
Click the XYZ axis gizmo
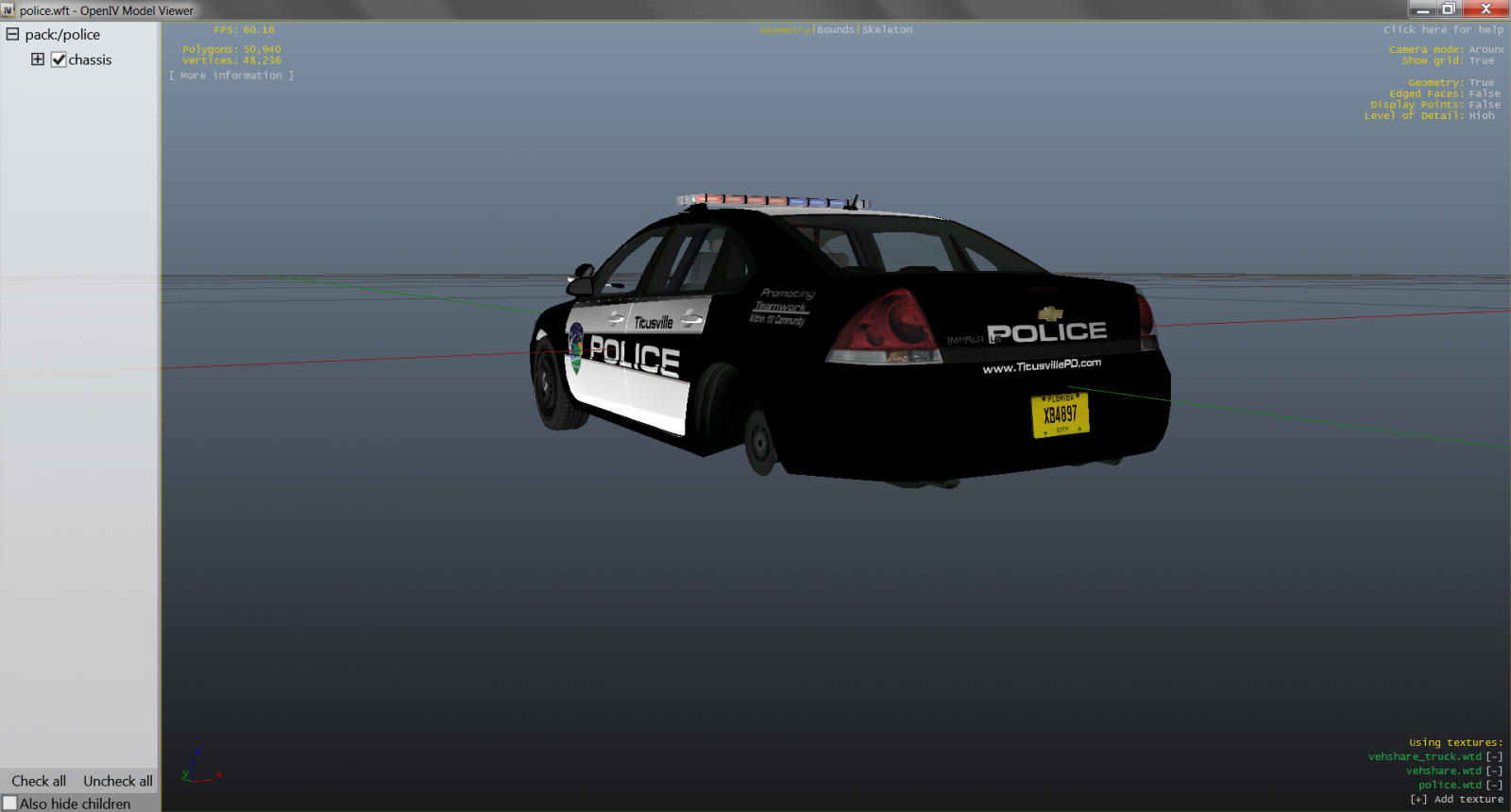click(199, 769)
